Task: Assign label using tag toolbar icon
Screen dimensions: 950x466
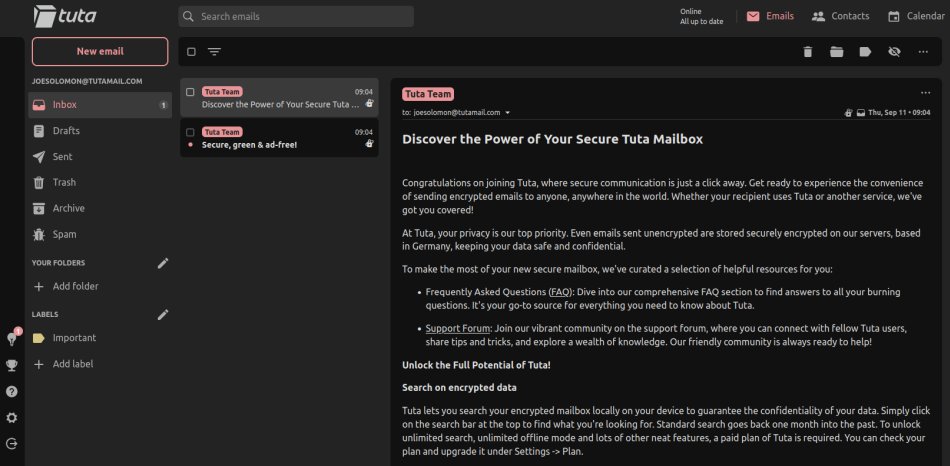Action: click(x=865, y=52)
